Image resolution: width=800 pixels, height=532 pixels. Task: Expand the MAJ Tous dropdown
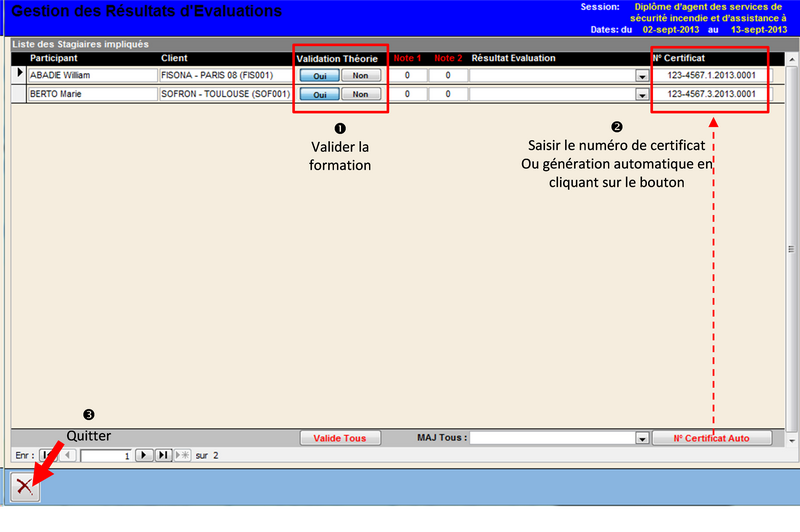640,439
